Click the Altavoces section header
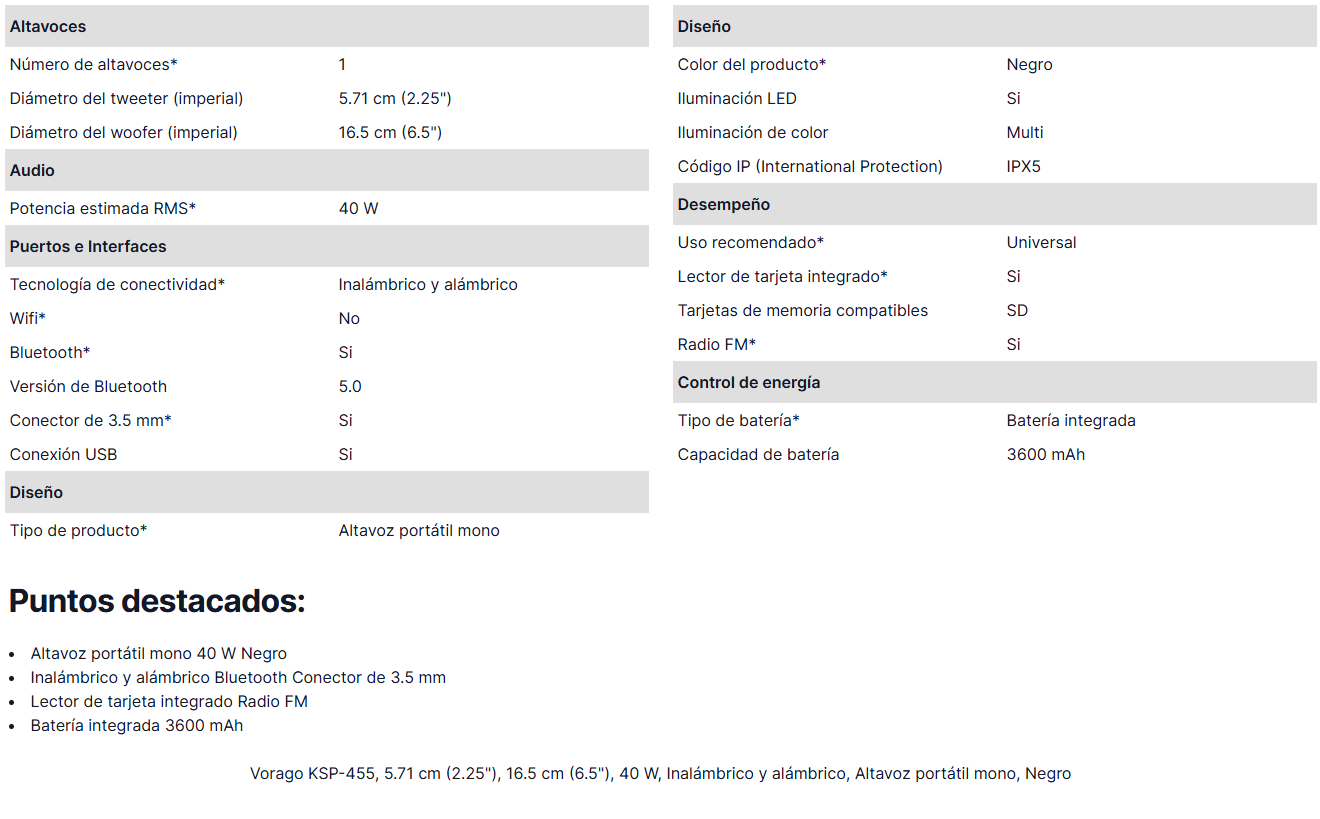The height and width of the screenshot is (819, 1320). click(48, 27)
